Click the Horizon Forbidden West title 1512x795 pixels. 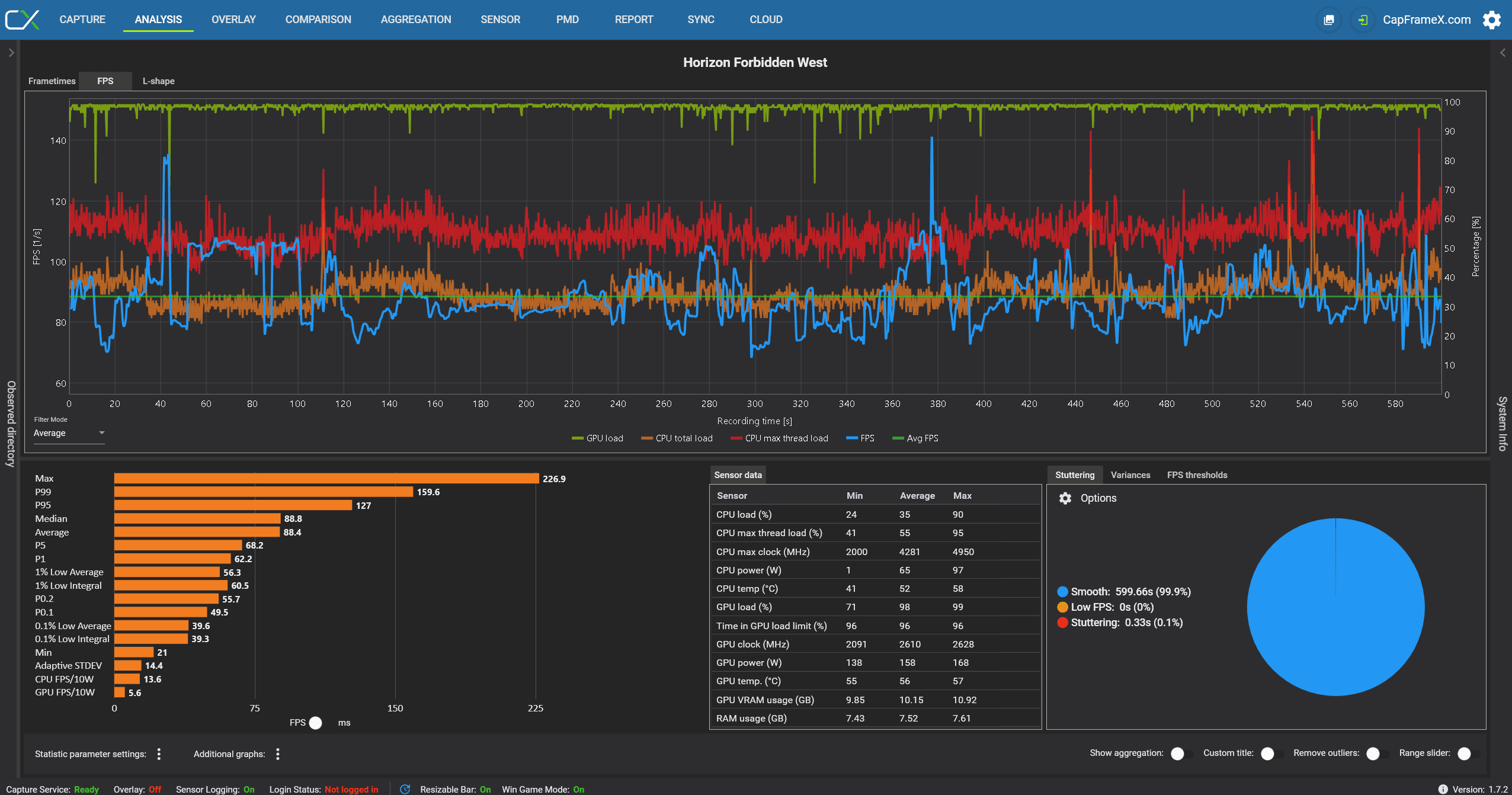click(x=755, y=62)
